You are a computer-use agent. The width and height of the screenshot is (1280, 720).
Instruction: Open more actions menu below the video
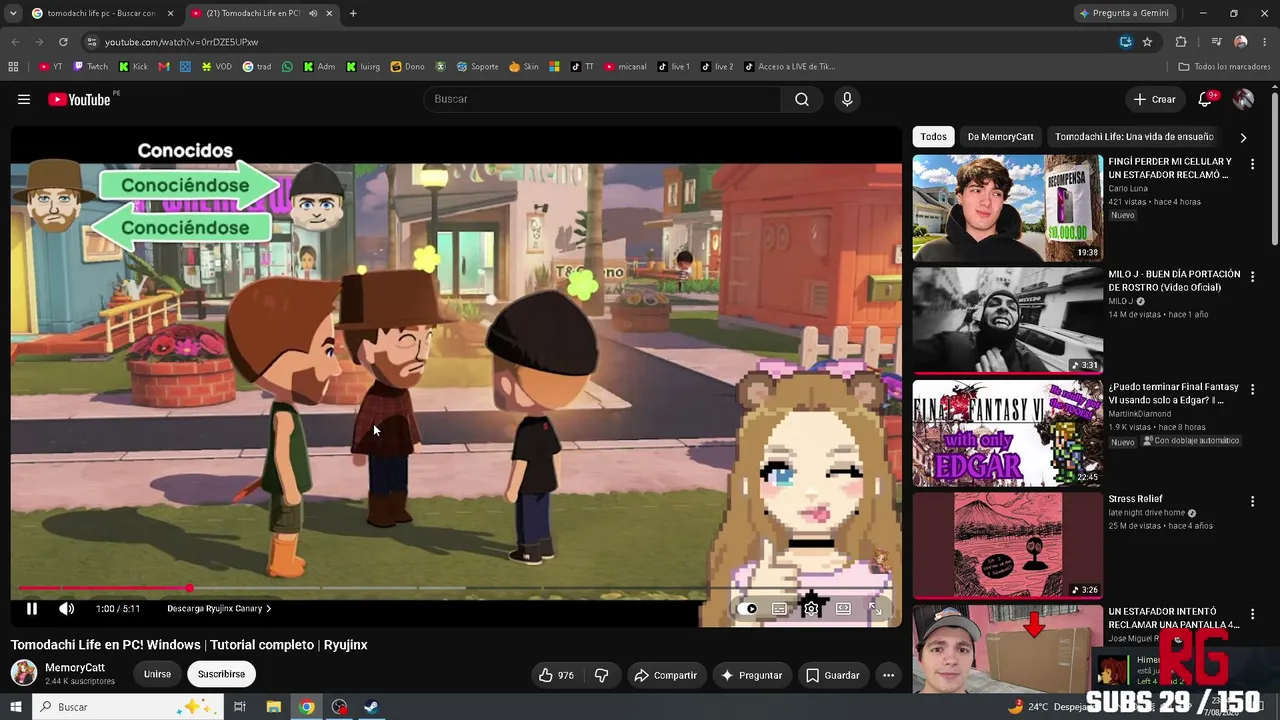click(x=888, y=675)
